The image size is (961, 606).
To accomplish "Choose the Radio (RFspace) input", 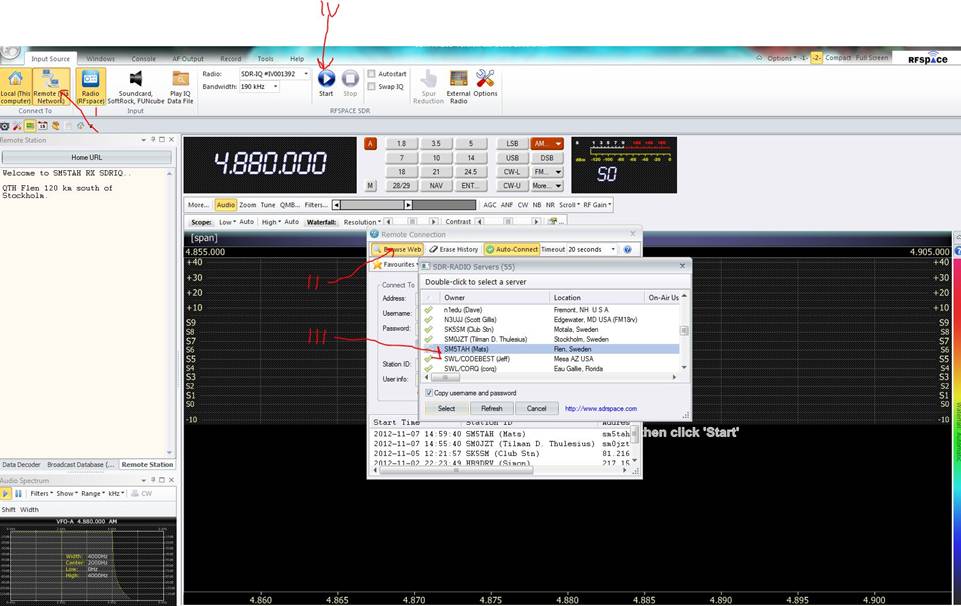I will click(x=91, y=86).
